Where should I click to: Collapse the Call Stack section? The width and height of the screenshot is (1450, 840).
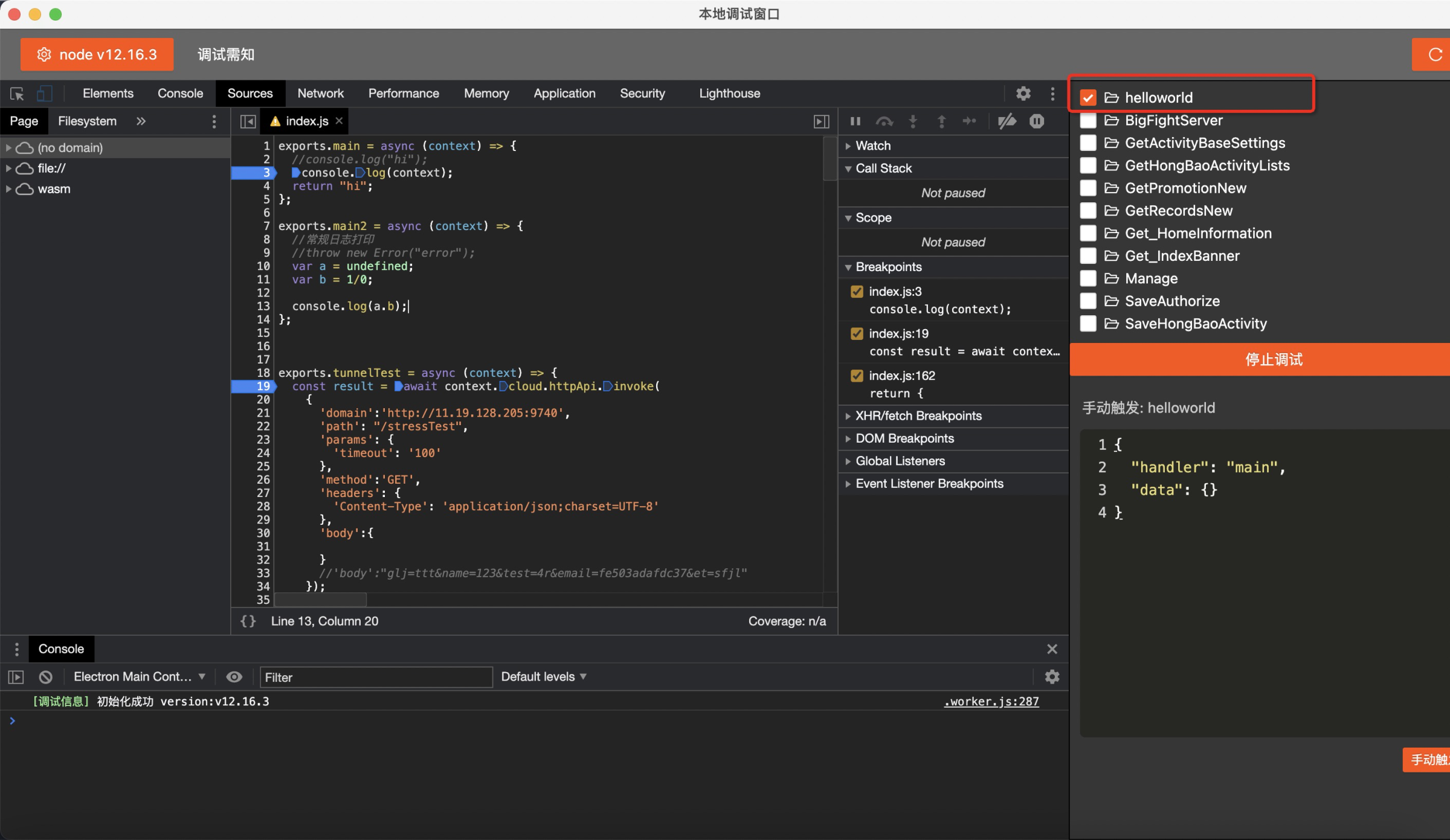(953, 168)
